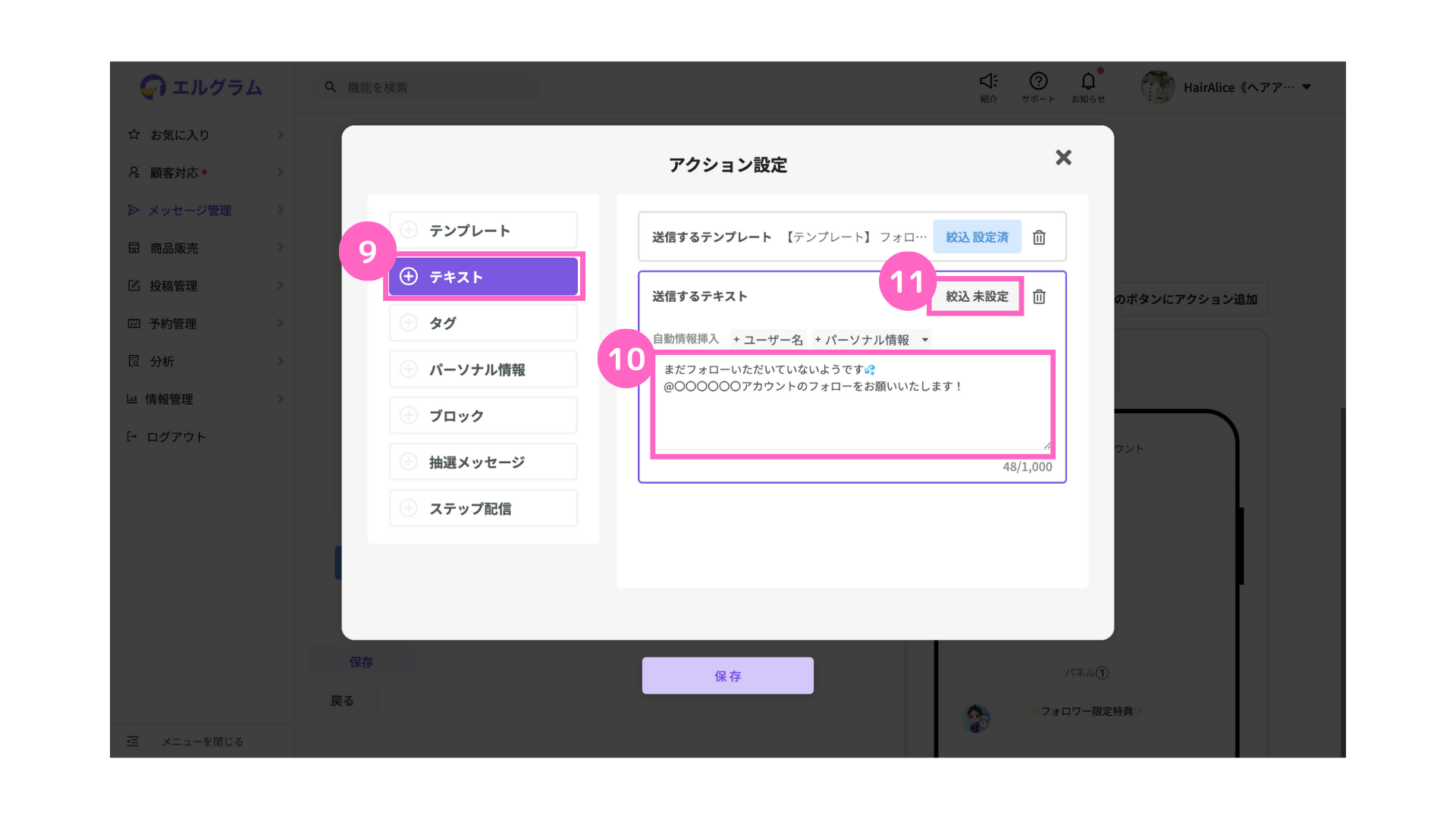This screenshot has height=819, width=1456.
Task: Open the HairAlice account dropdown arrow
Action: [x=1307, y=87]
